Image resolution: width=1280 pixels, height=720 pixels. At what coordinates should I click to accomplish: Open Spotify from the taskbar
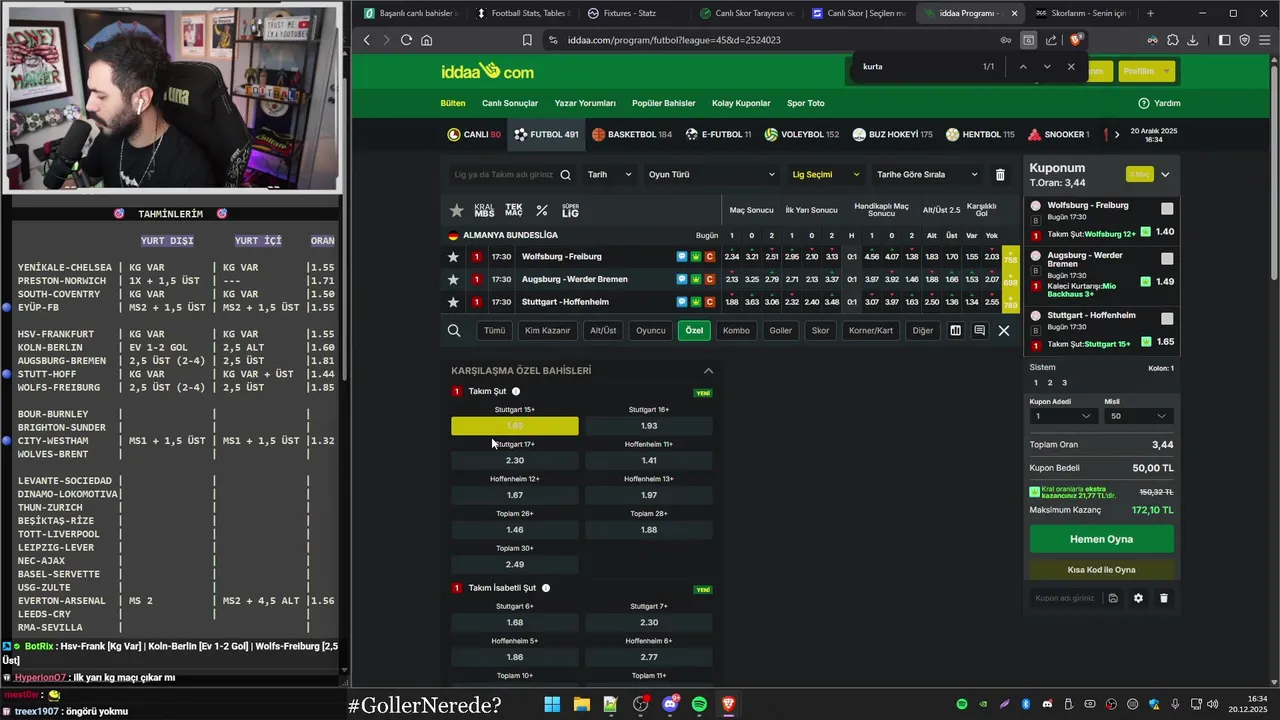[699, 704]
